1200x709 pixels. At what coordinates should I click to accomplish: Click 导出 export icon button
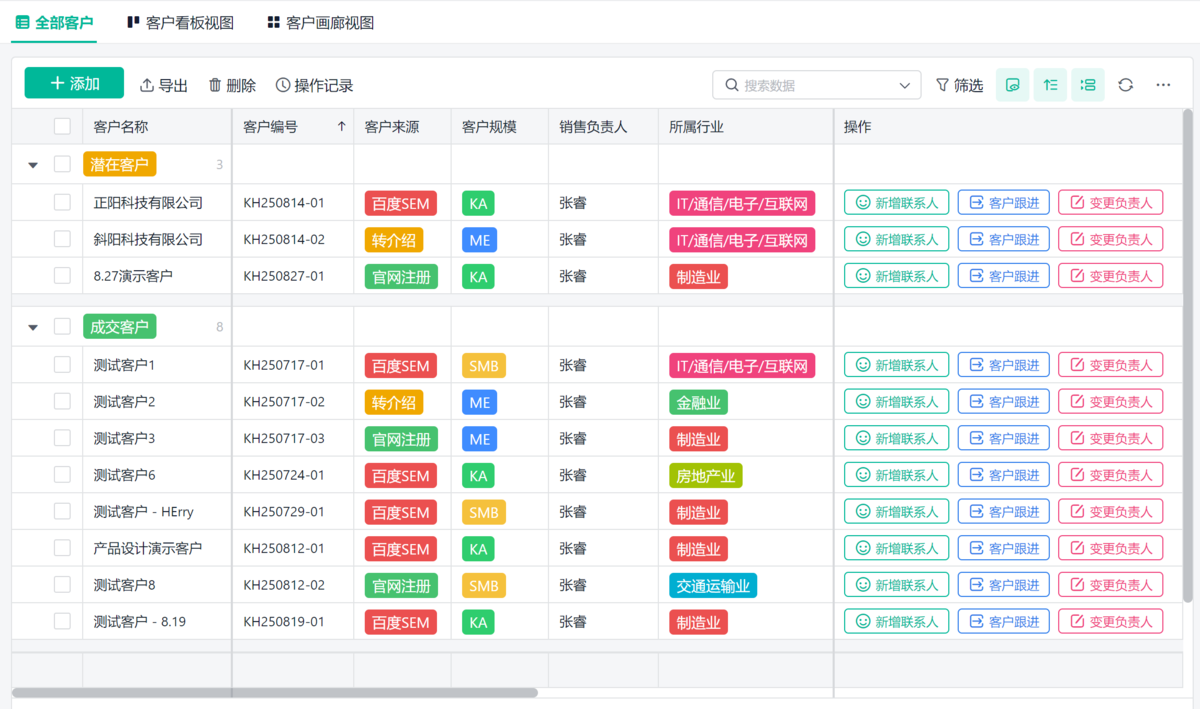pyautogui.click(x=164, y=85)
